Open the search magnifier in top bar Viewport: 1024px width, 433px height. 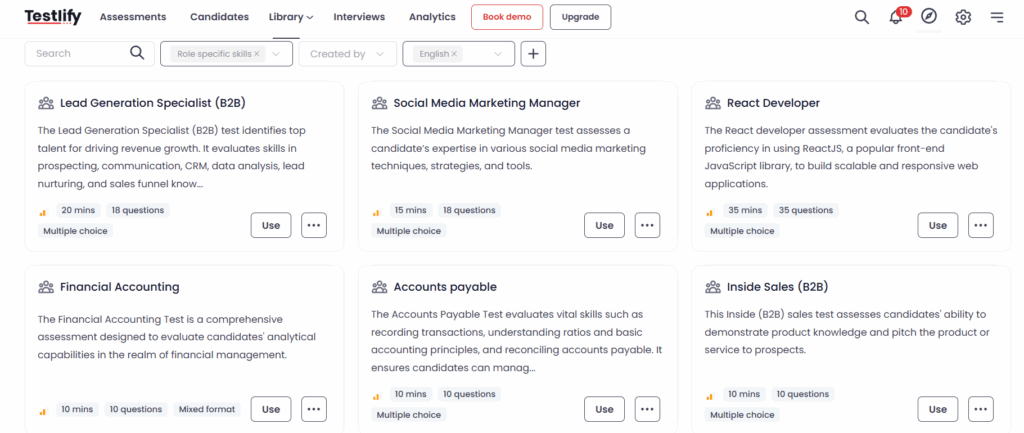pyautogui.click(x=862, y=17)
